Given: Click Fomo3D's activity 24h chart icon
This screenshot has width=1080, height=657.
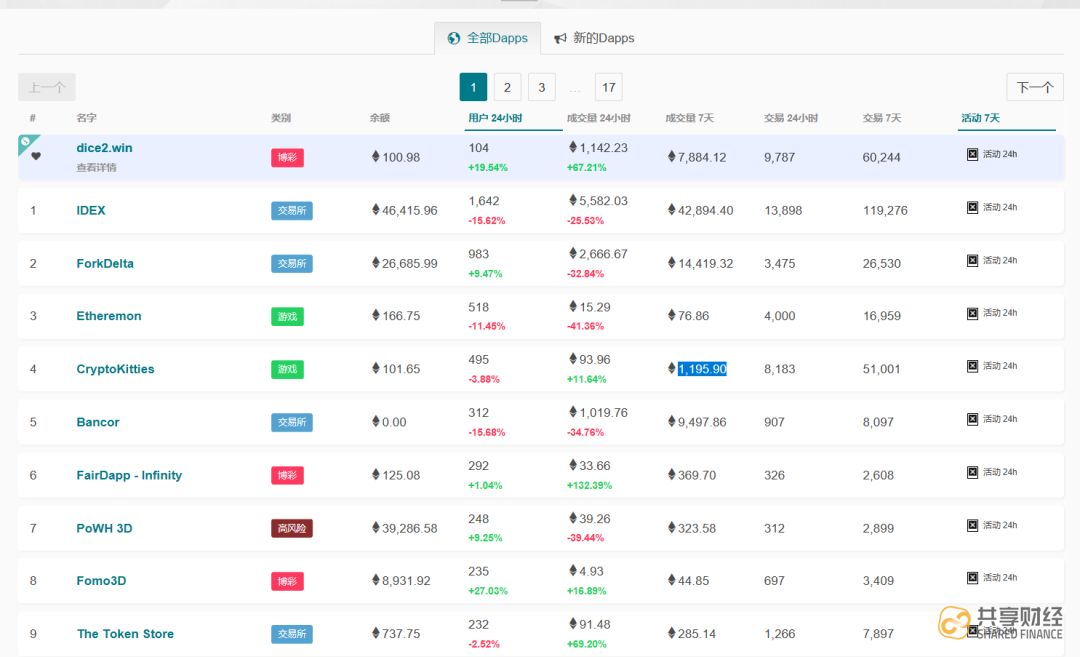Looking at the screenshot, I should 972,578.
